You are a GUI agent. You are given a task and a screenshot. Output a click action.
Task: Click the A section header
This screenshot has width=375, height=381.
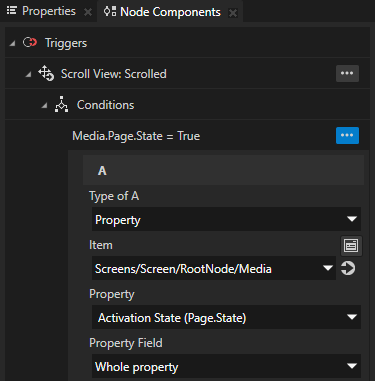[223, 170]
